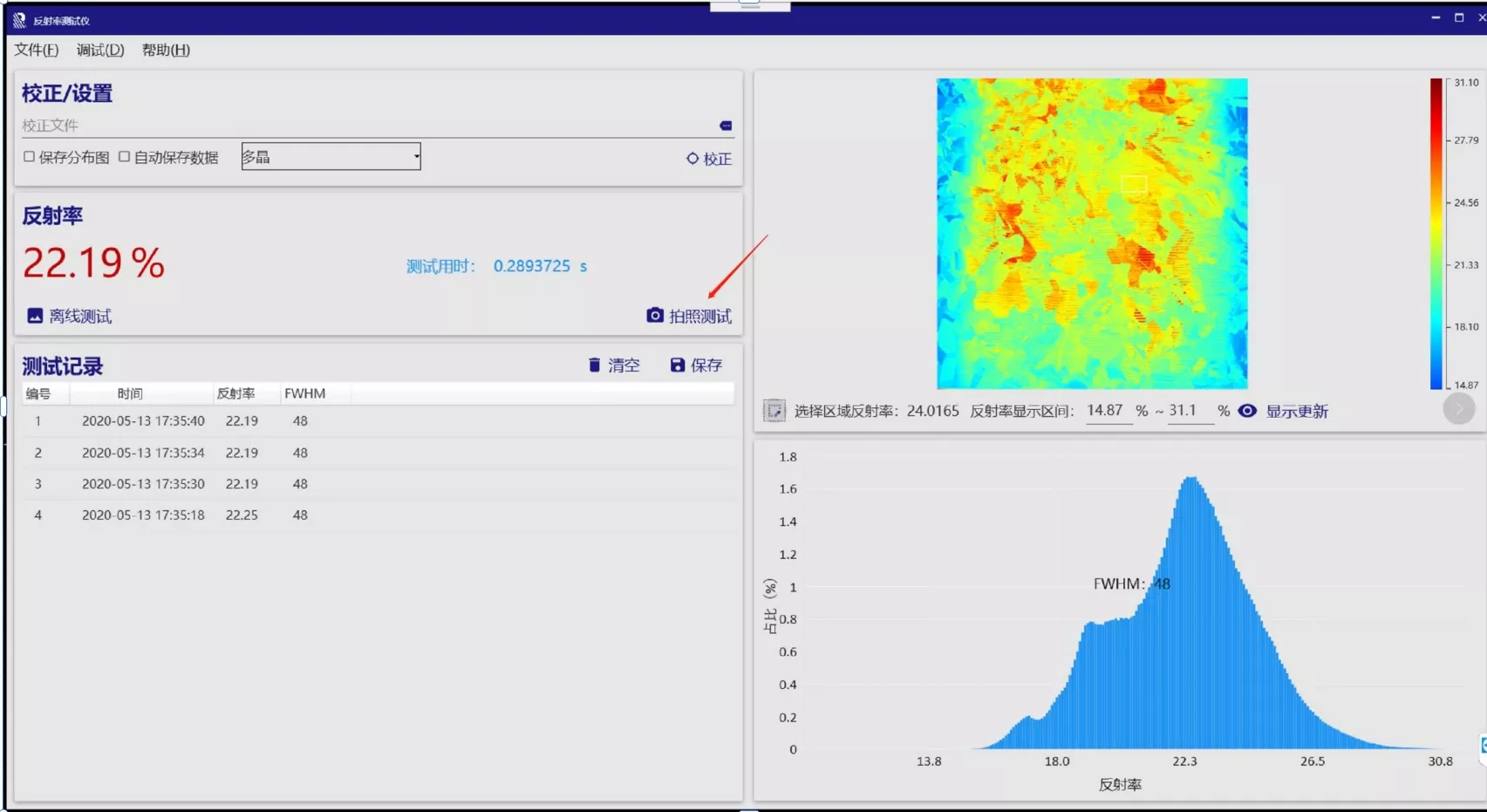Click the round next arrow button
1487x812 pixels.
tap(1459, 408)
